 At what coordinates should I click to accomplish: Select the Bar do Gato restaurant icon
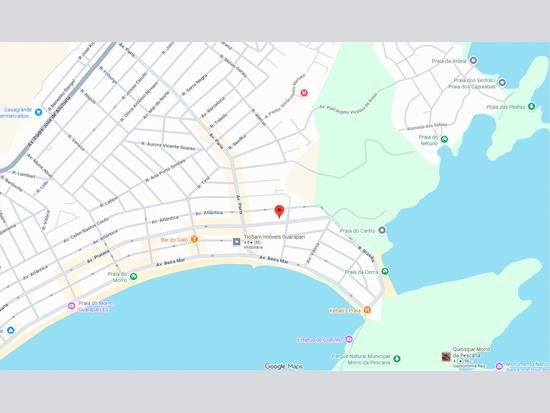point(194,239)
